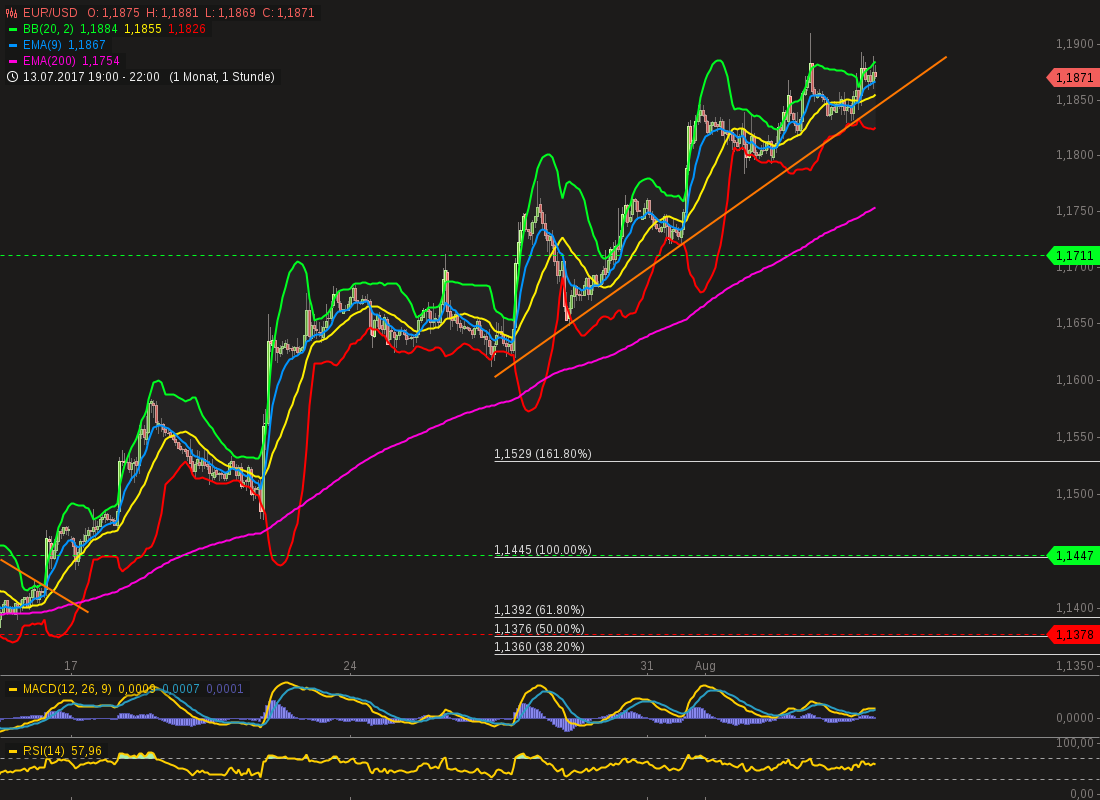Open the '1 Monat, 1 Stunde' timeframe selector
Viewport: 1100px width, 800px height.
(222, 76)
